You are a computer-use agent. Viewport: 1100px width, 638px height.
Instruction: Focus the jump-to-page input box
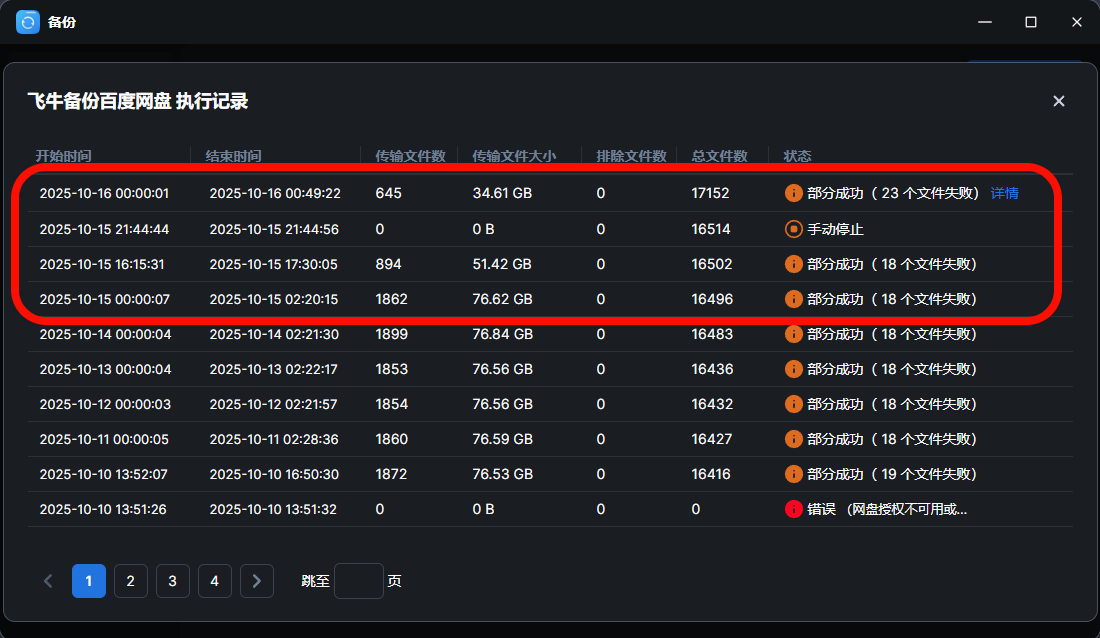point(358,581)
